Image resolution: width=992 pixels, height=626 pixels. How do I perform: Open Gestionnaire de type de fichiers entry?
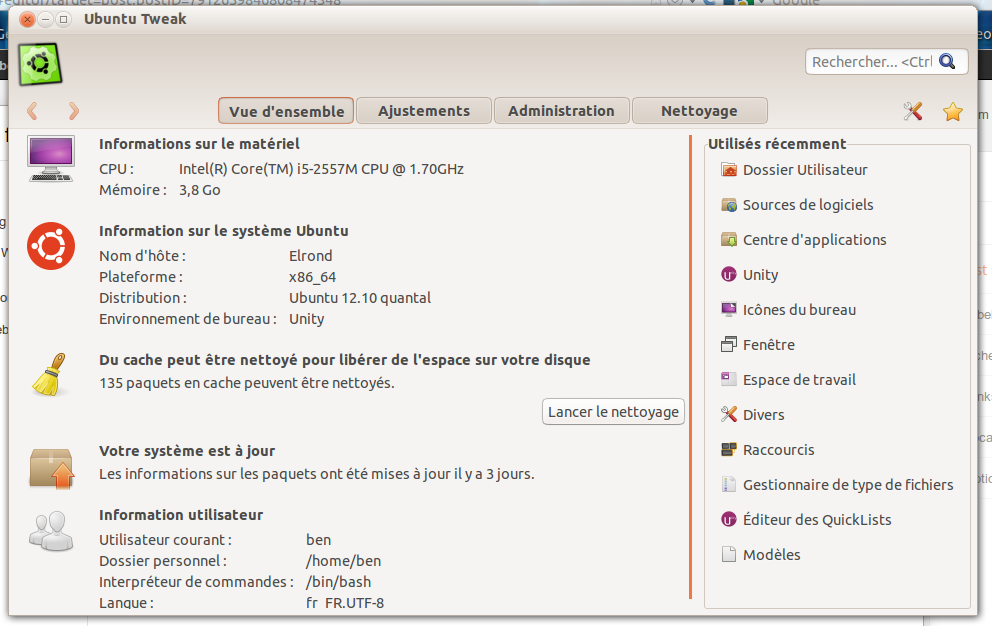(x=848, y=484)
